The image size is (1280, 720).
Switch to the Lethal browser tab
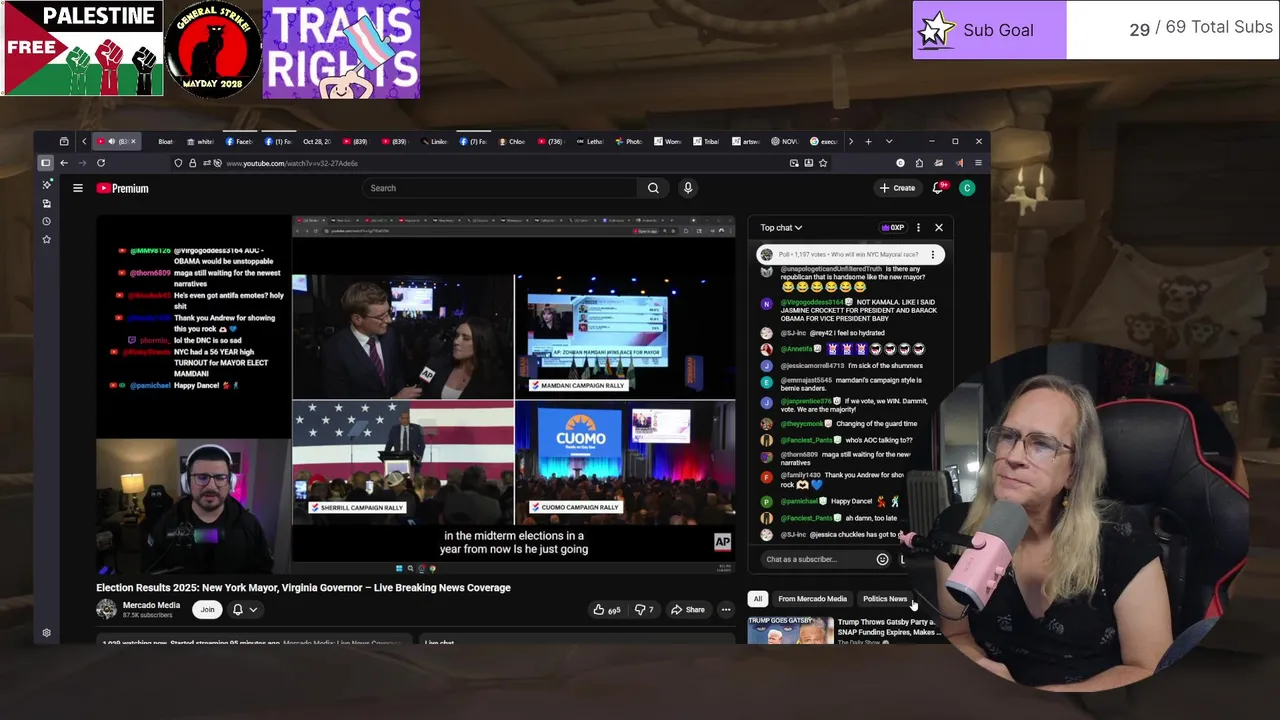click(590, 142)
